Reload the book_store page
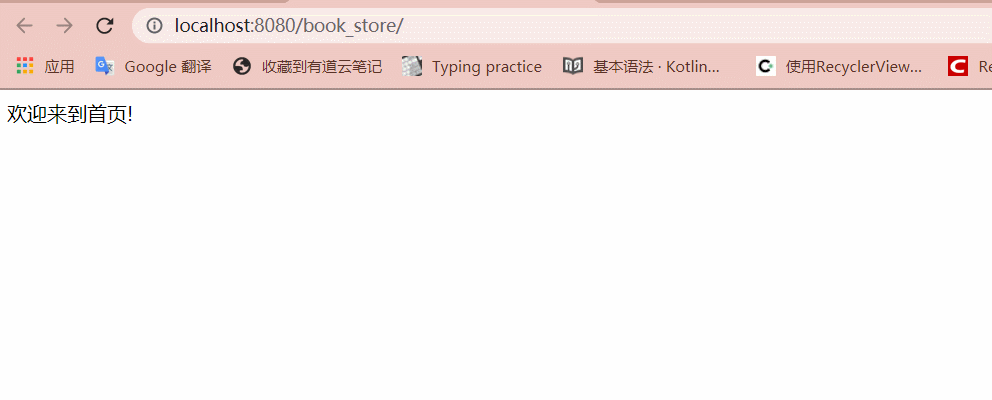This screenshot has height=400, width=992. pyautogui.click(x=104, y=25)
